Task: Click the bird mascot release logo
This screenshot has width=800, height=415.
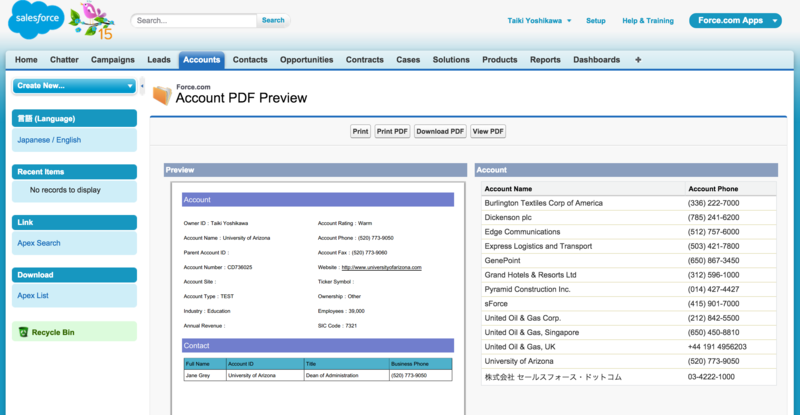Action: [92, 20]
